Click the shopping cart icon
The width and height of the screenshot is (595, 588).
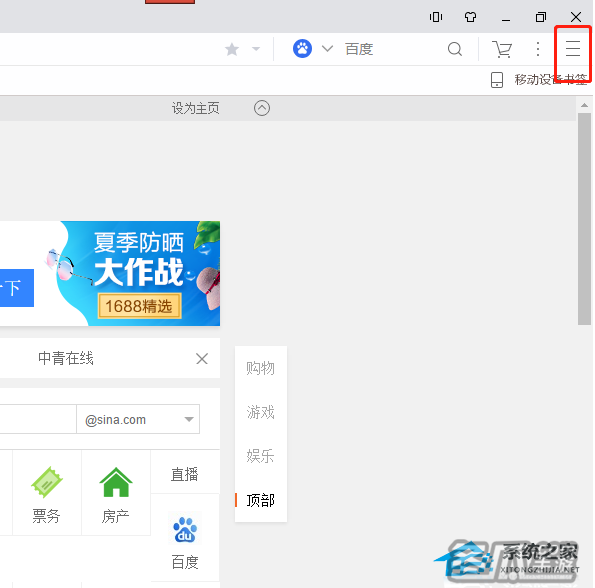(x=502, y=49)
